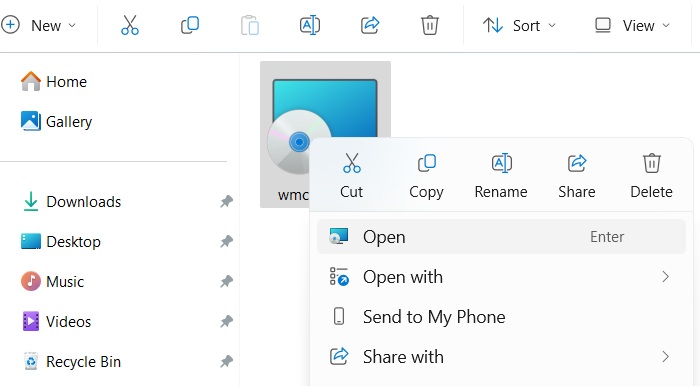Click the toolbar Delete trash icon
Screen dimensions: 700x386
click(x=430, y=25)
